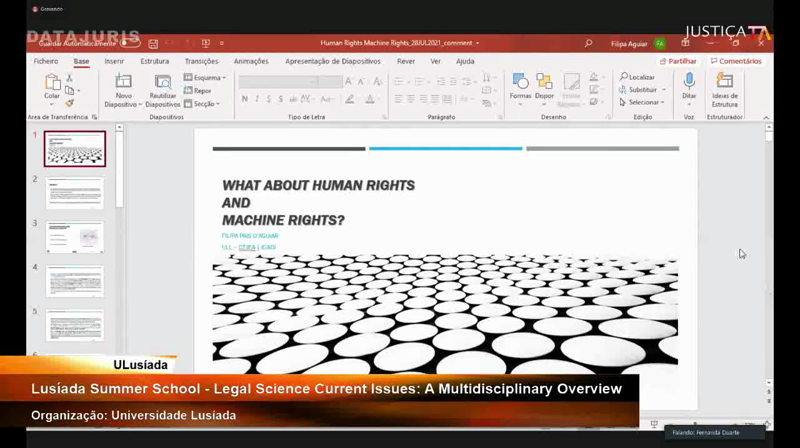Add a Novo Diapositivo slide

click(x=123, y=85)
